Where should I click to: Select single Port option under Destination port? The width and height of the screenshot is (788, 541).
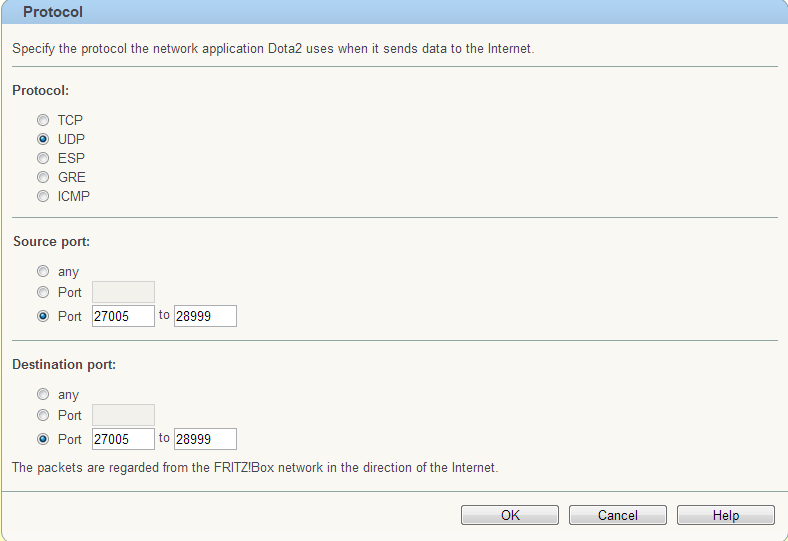pos(43,415)
